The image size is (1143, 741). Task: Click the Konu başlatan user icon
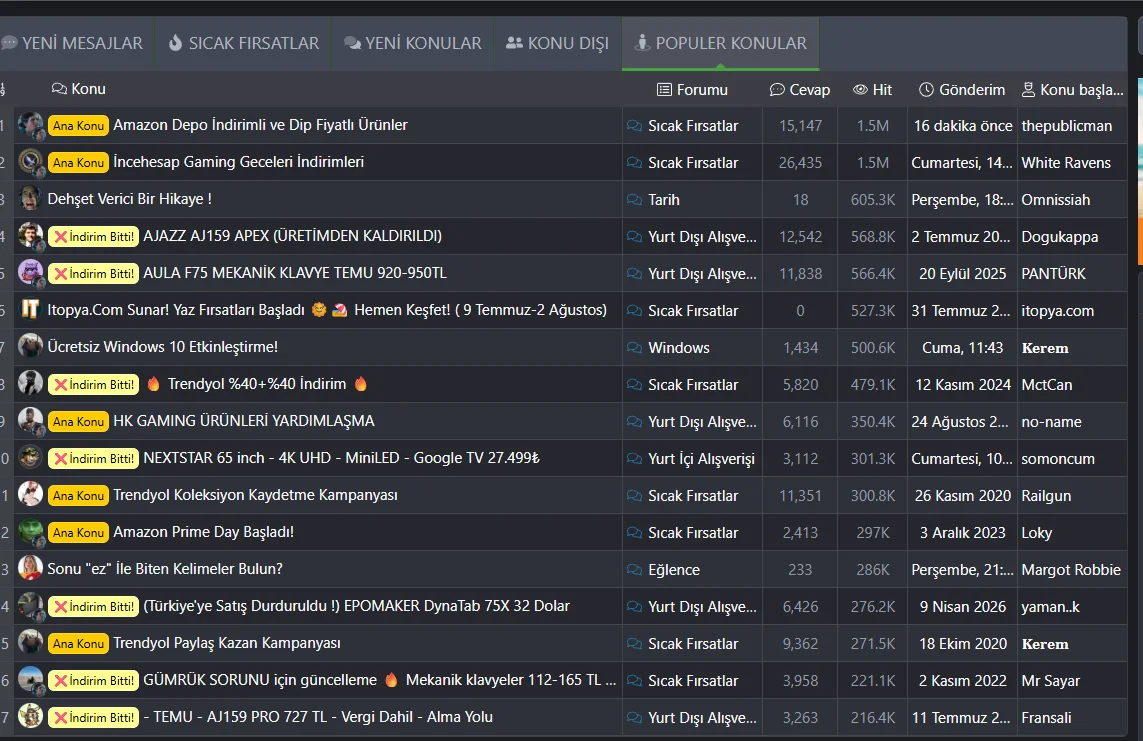(x=1028, y=90)
